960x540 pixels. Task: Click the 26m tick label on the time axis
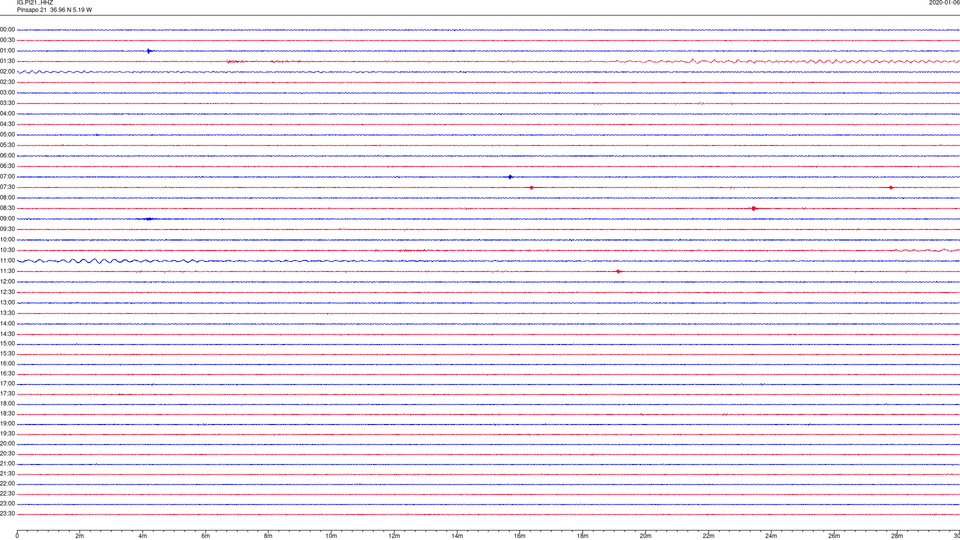[834, 536]
